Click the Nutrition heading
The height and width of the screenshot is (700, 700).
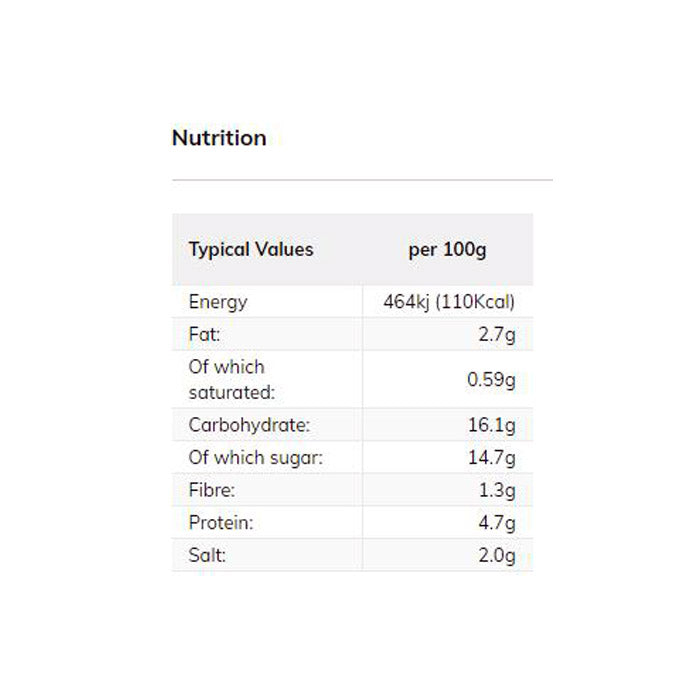click(219, 138)
